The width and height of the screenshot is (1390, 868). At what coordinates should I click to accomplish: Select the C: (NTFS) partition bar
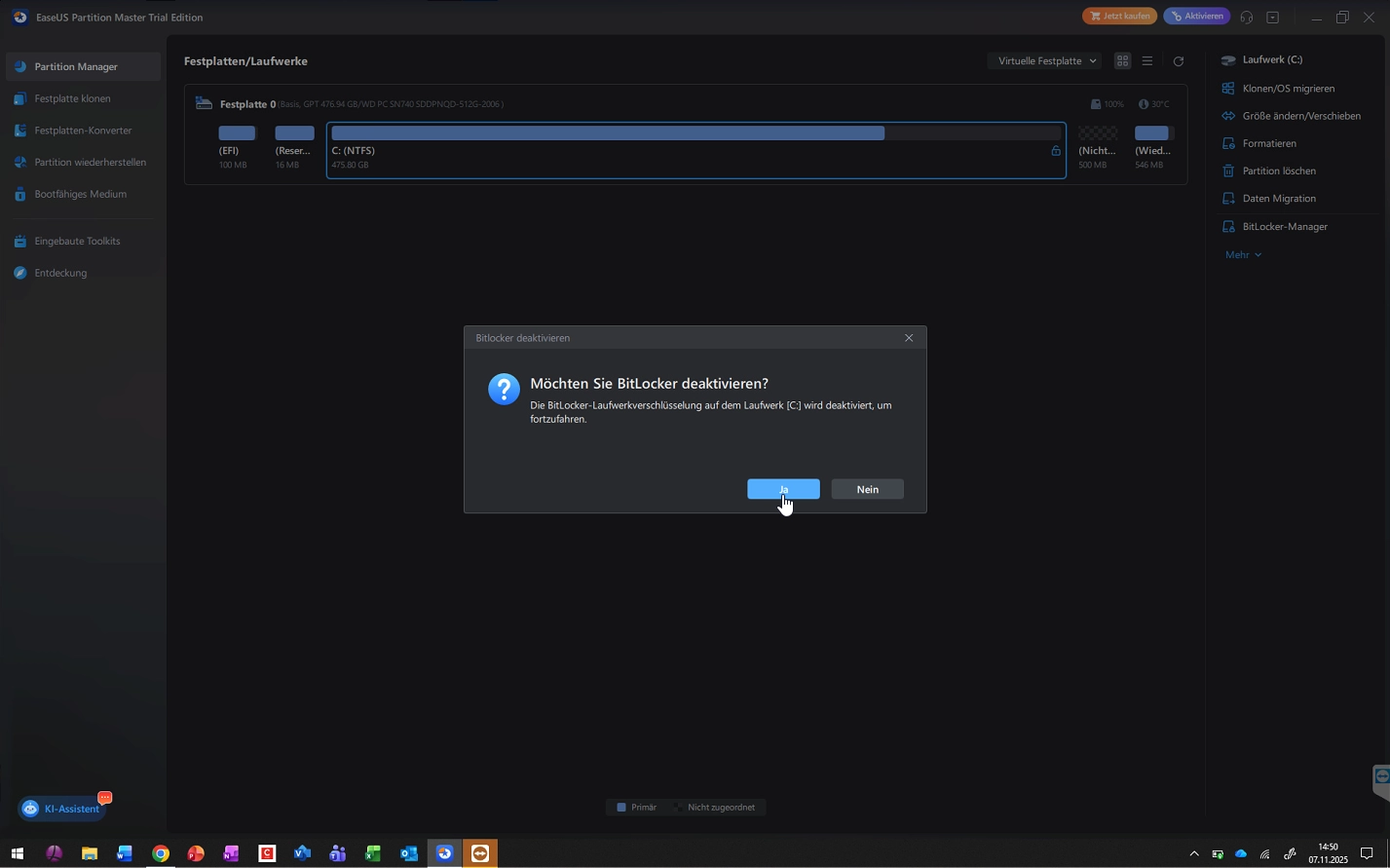[695, 150]
